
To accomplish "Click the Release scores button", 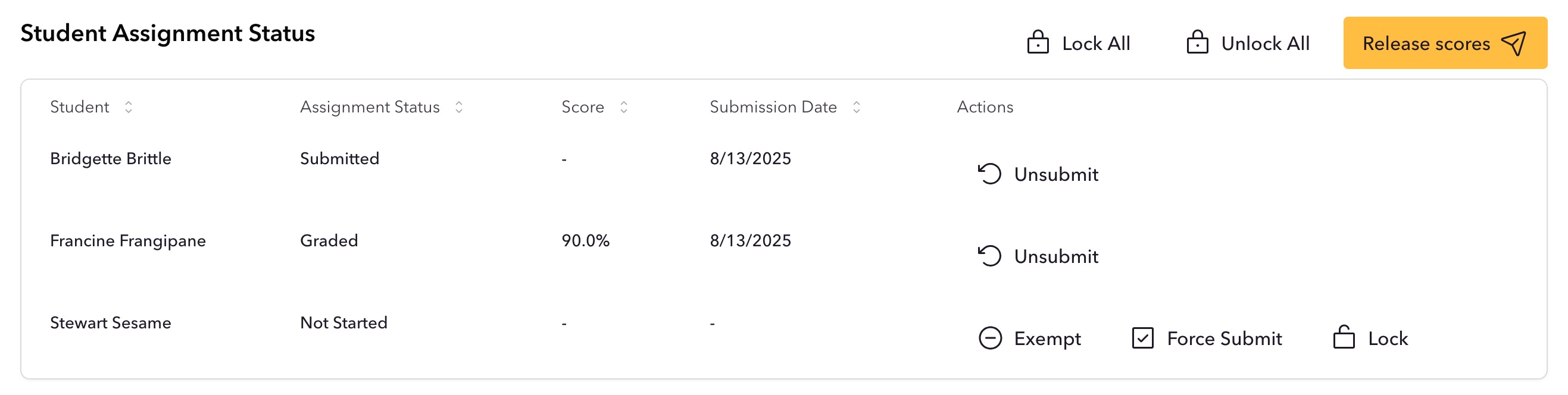I will point(1445,43).
